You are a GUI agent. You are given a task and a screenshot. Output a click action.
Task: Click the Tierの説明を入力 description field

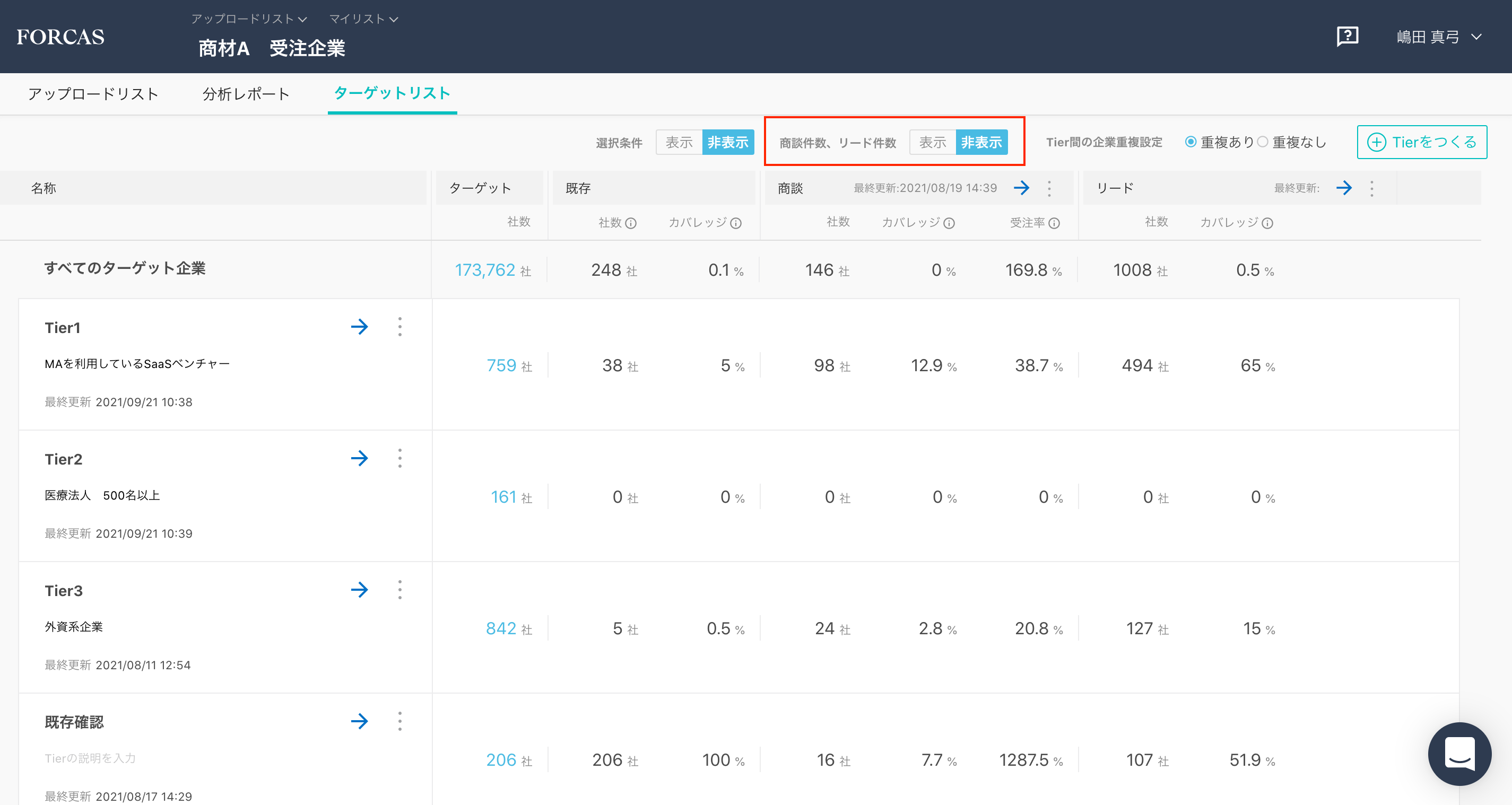tap(90, 758)
